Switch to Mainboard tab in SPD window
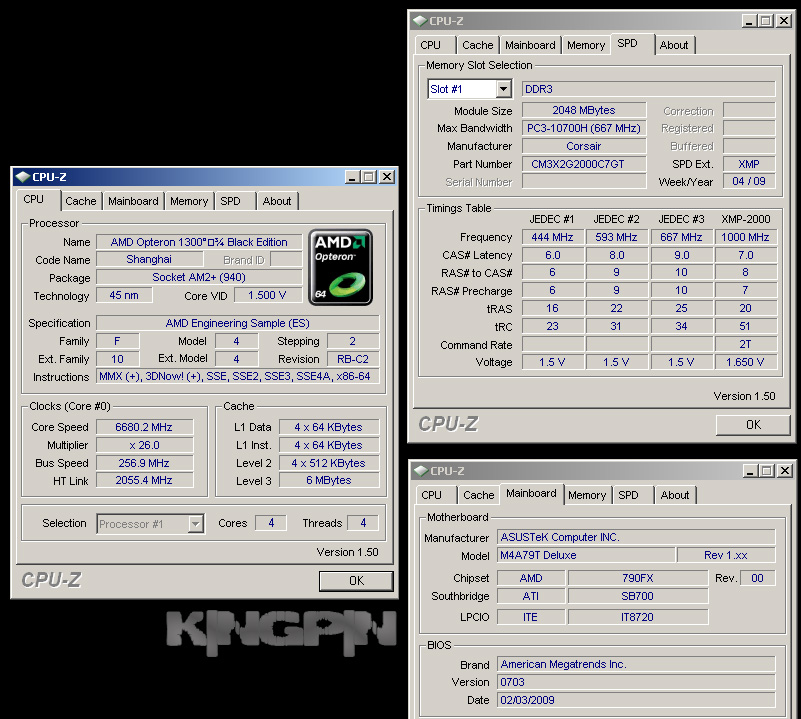Image resolution: width=801 pixels, height=719 pixels. 530,45
